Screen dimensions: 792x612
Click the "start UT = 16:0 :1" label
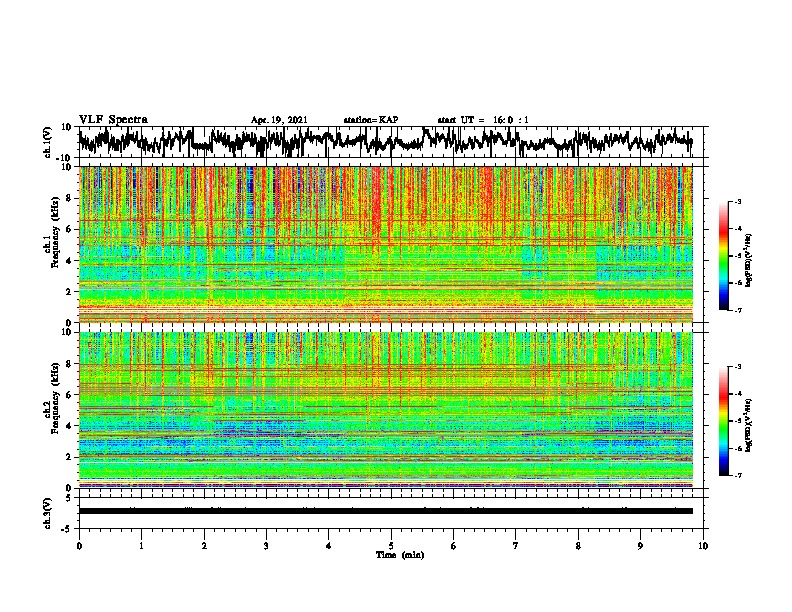pos(483,120)
